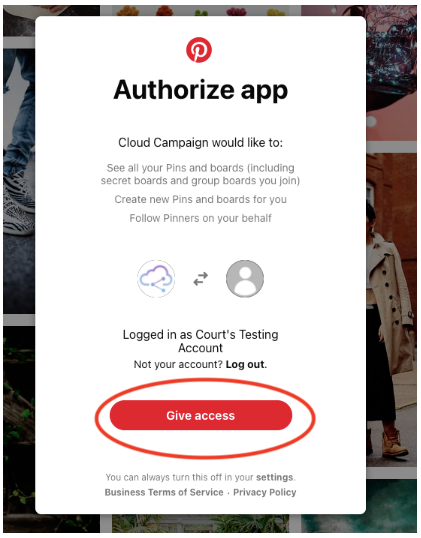Open the settings link in the footer
Viewport: 421px width, 538px height.
click(275, 477)
